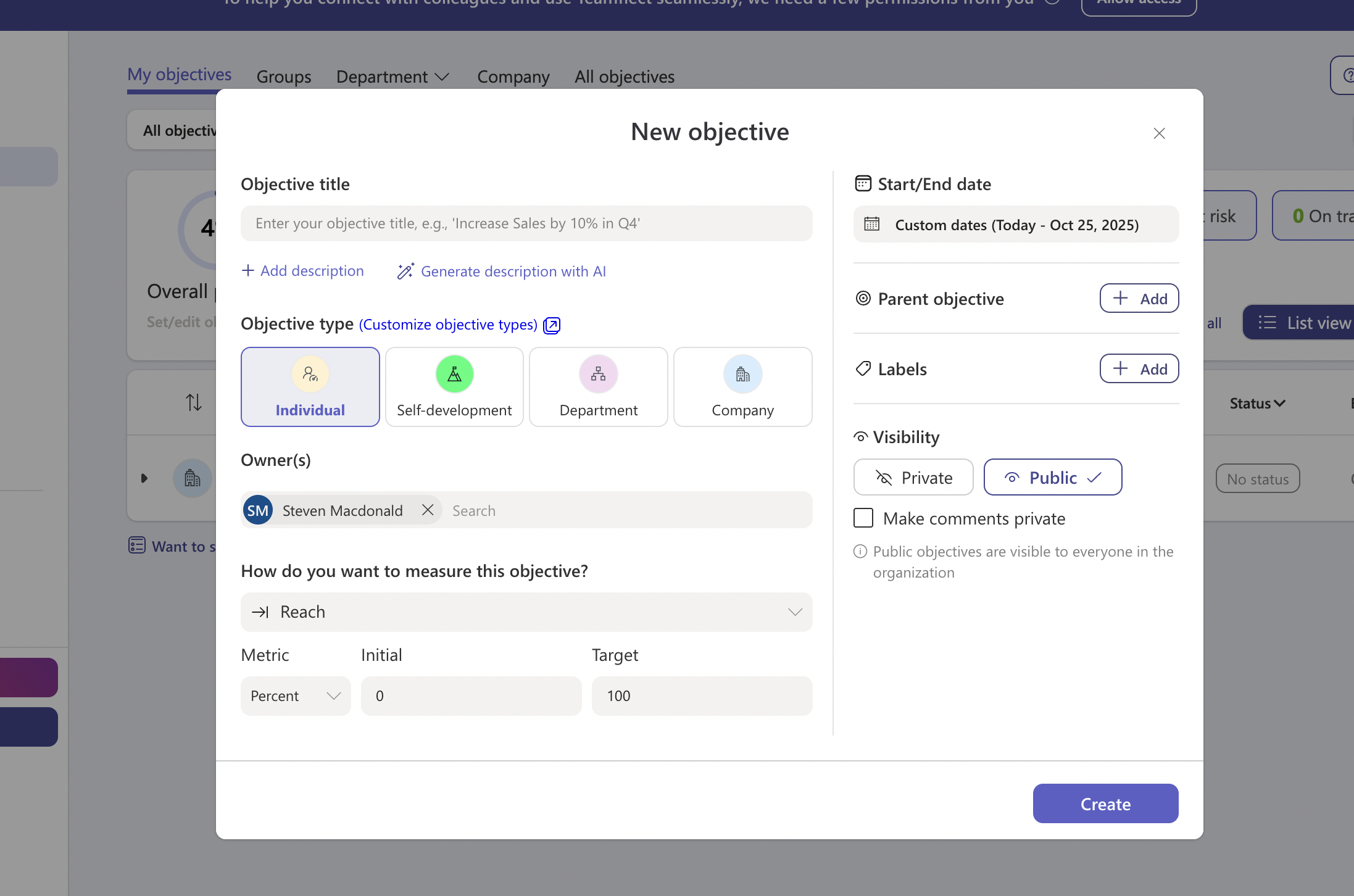1354x896 pixels.
Task: Switch to Groups tab
Action: point(284,77)
